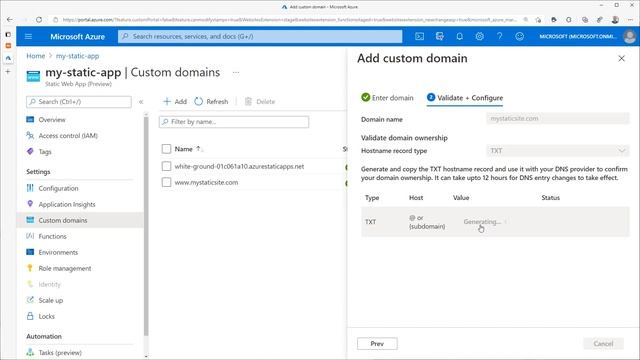The width and height of the screenshot is (640, 360).
Task: Open Scale up in sidebar
Action: pyautogui.click(x=51, y=300)
